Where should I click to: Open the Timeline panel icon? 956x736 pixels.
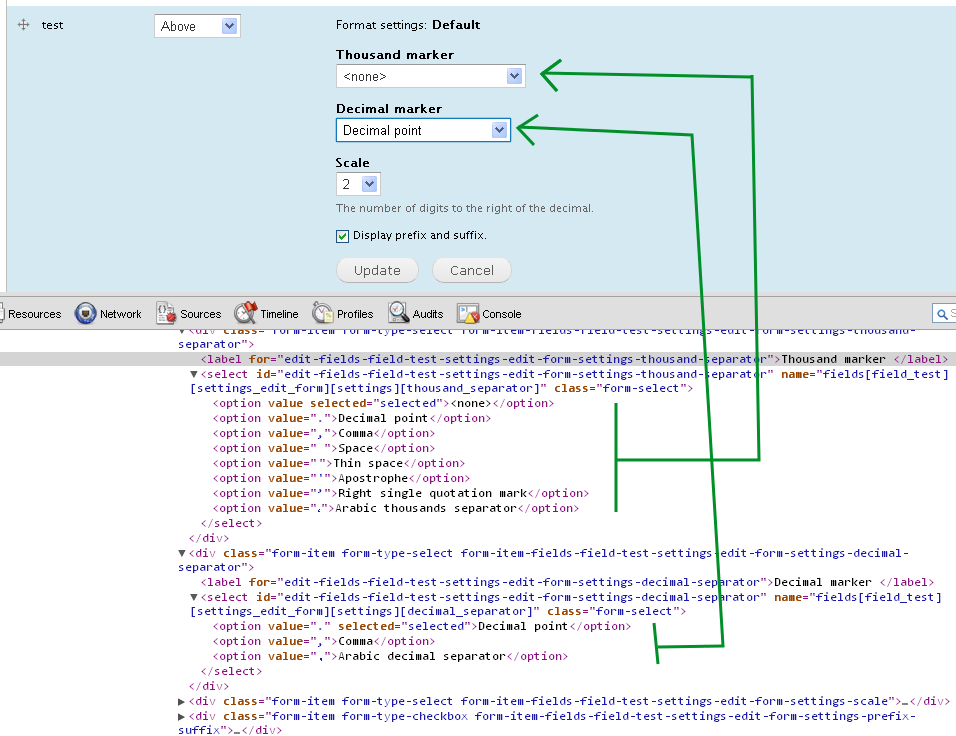[246, 314]
